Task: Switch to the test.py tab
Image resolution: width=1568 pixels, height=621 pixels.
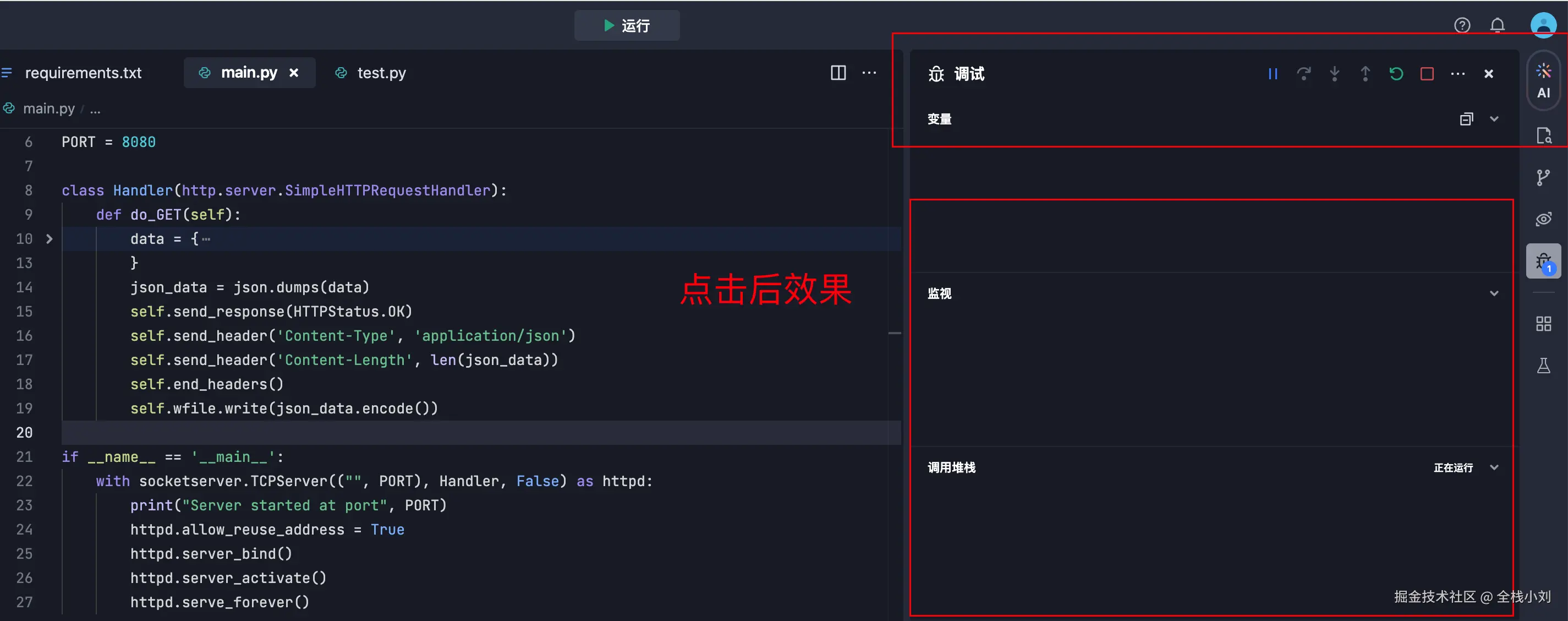Action: (380, 73)
